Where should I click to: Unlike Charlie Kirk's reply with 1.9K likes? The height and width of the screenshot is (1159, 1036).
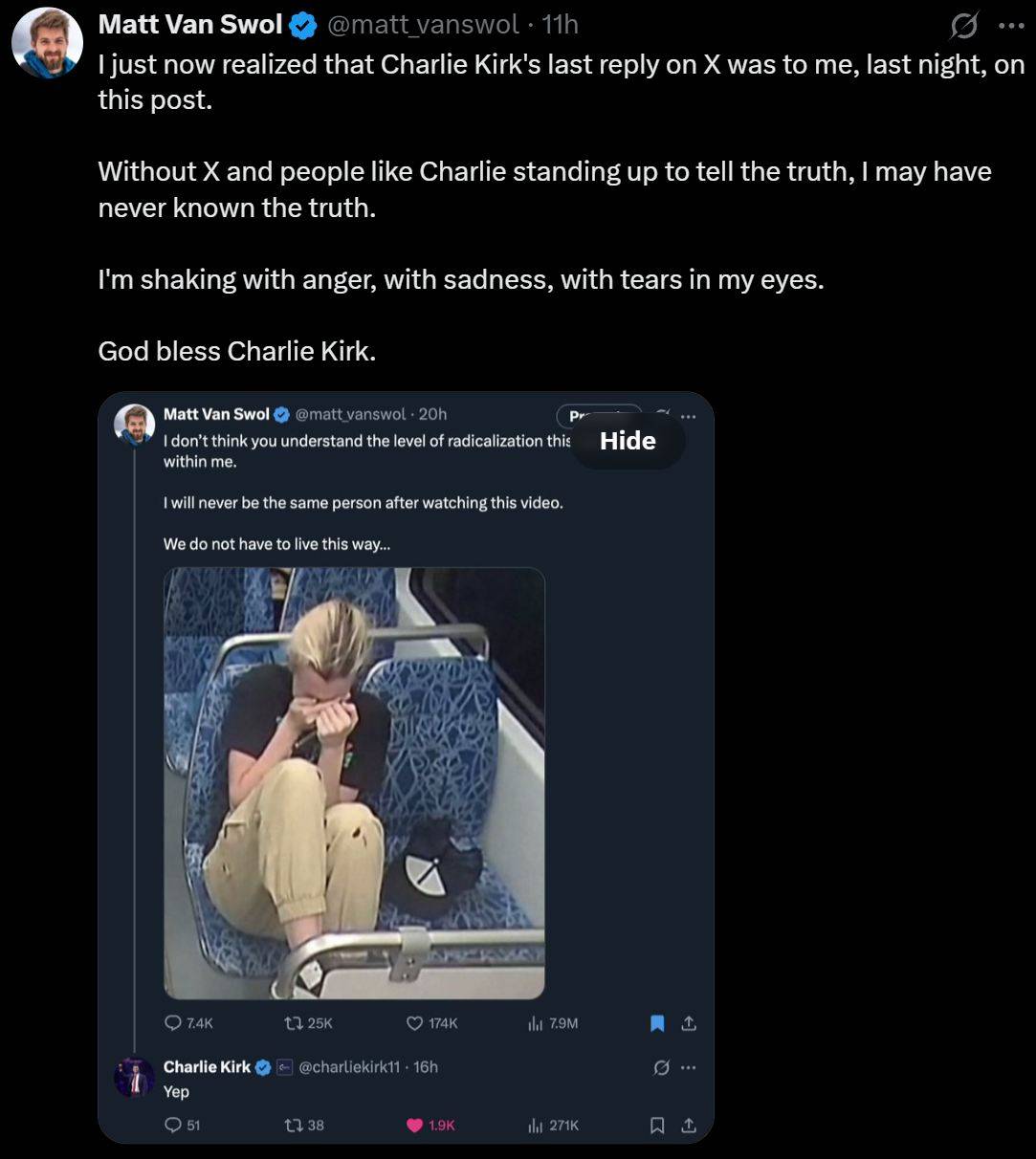415,1126
